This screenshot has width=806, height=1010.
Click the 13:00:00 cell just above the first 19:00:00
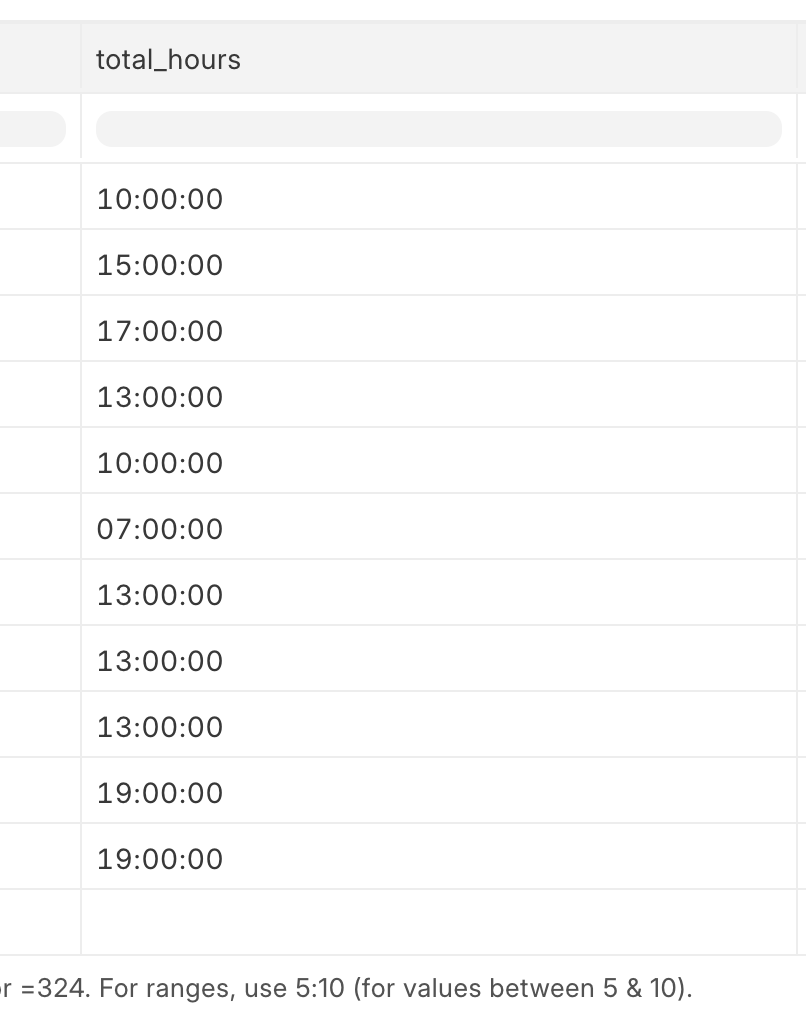click(439, 725)
